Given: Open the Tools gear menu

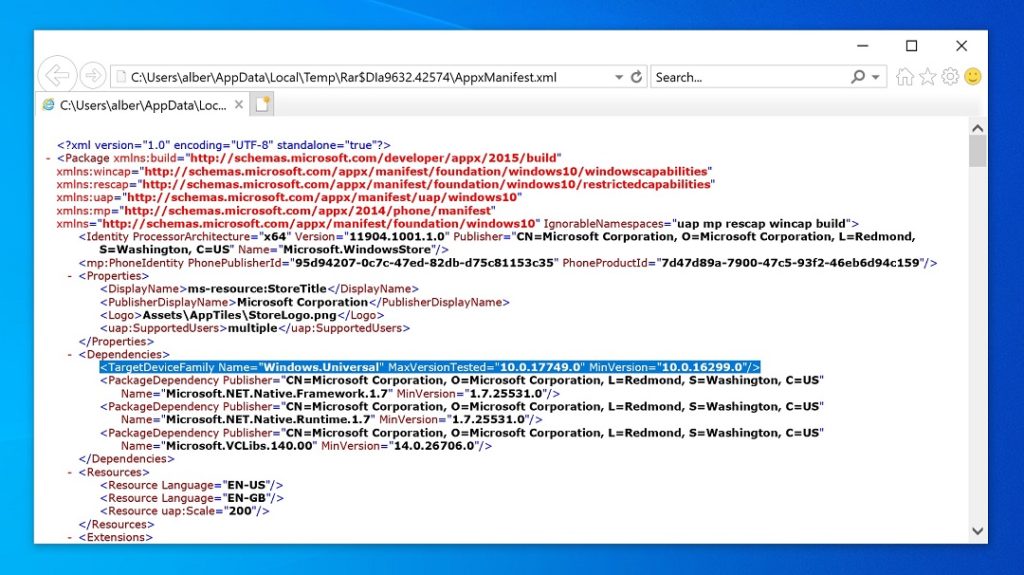Looking at the screenshot, I should [x=950, y=77].
